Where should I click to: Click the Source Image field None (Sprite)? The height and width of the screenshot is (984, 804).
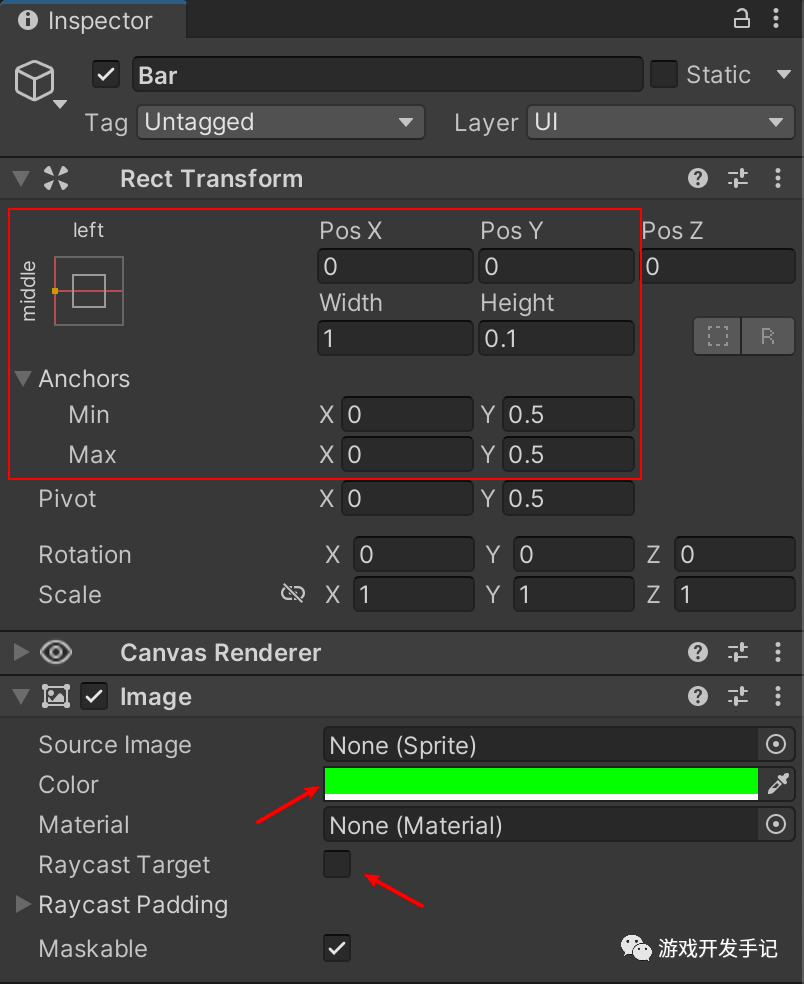coord(541,745)
